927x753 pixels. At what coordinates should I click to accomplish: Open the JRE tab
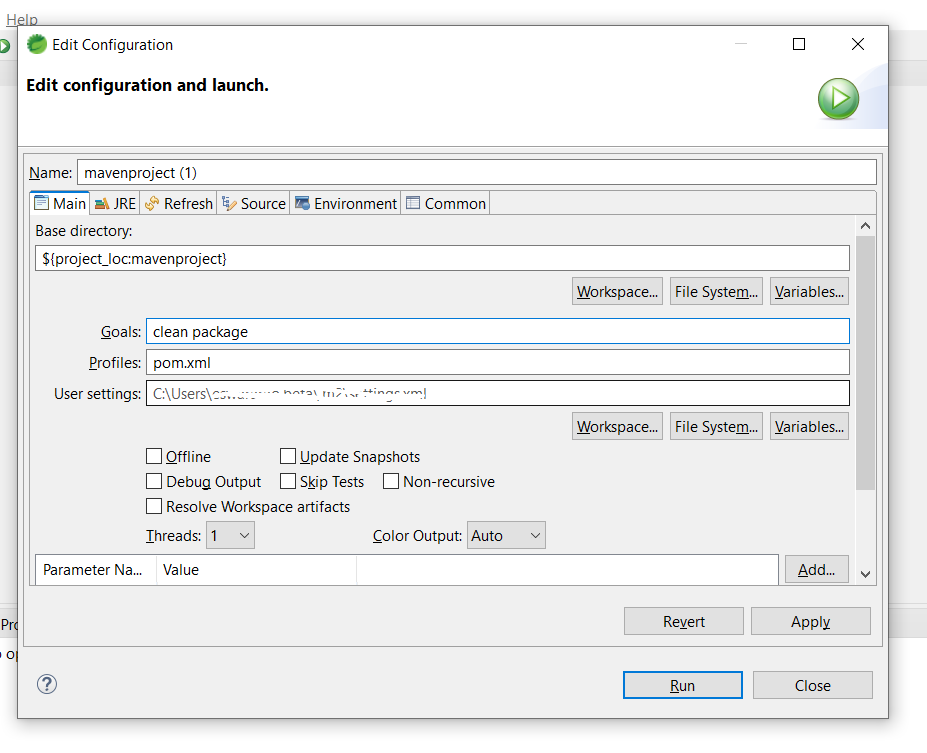115,203
